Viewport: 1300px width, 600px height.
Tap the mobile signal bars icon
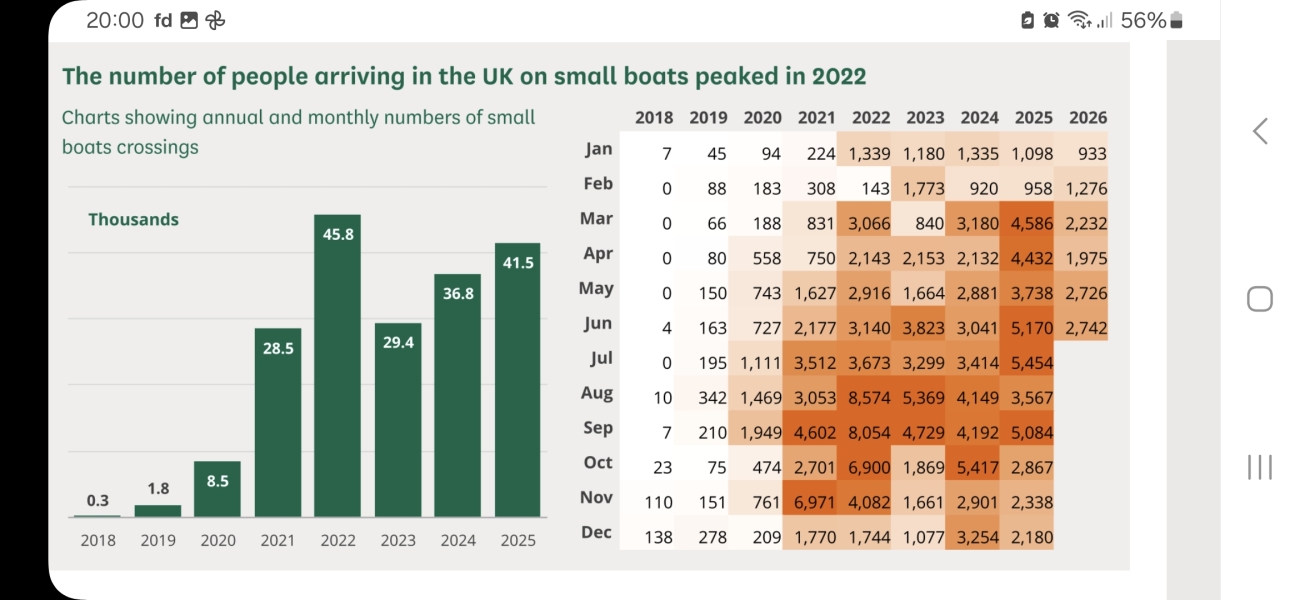pos(1105,20)
